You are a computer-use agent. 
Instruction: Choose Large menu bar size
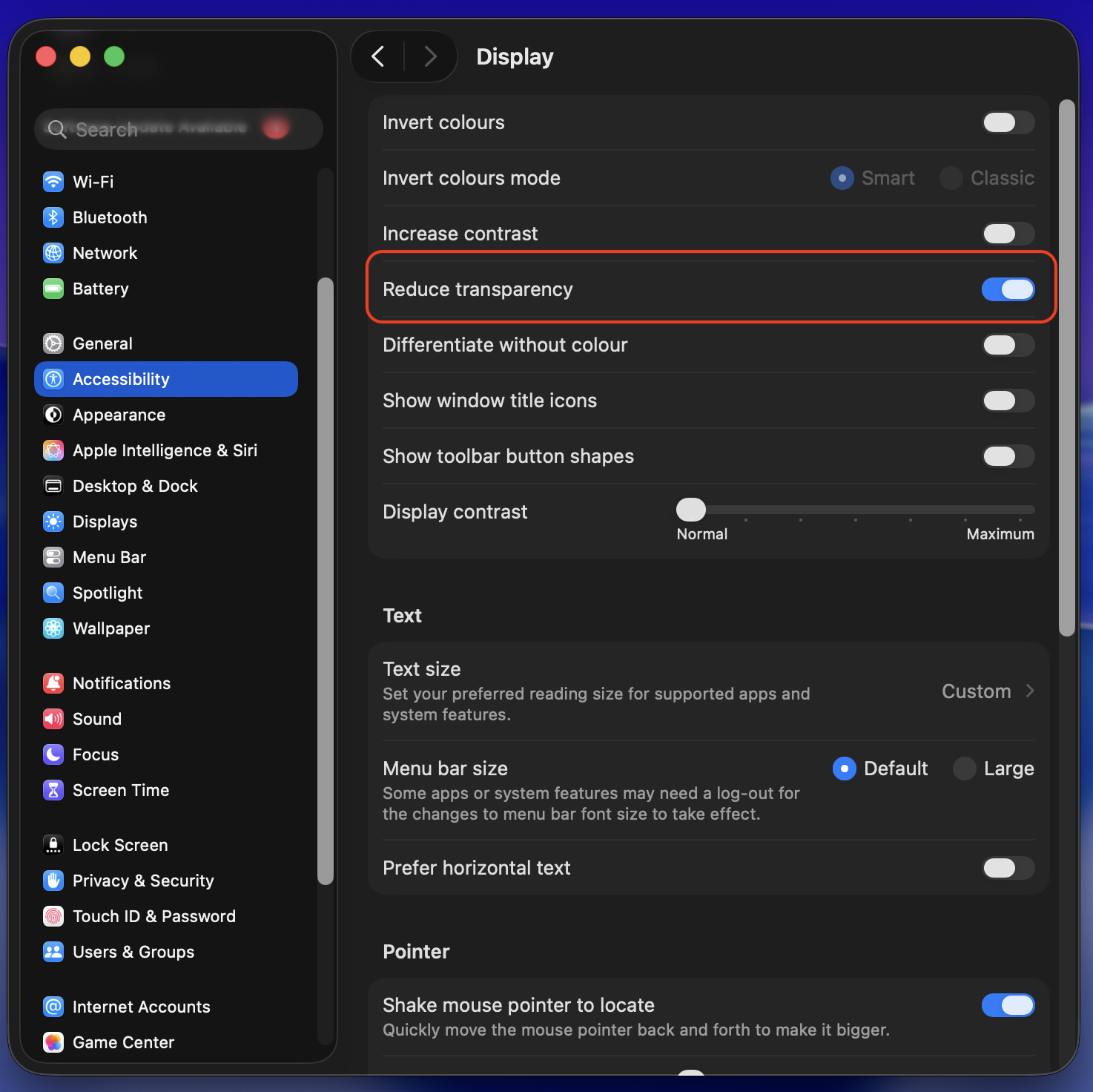coord(964,769)
